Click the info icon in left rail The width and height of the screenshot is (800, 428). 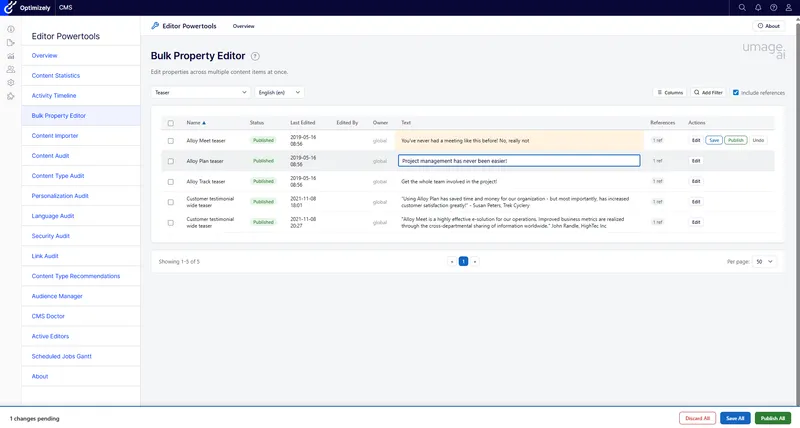[x=11, y=29]
